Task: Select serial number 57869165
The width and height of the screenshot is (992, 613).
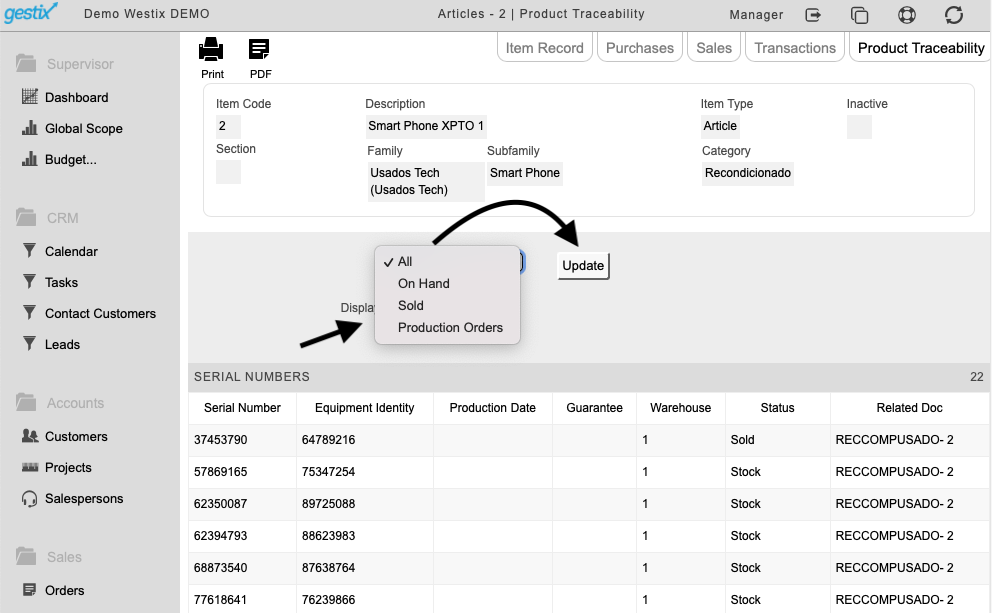Action: (221, 472)
